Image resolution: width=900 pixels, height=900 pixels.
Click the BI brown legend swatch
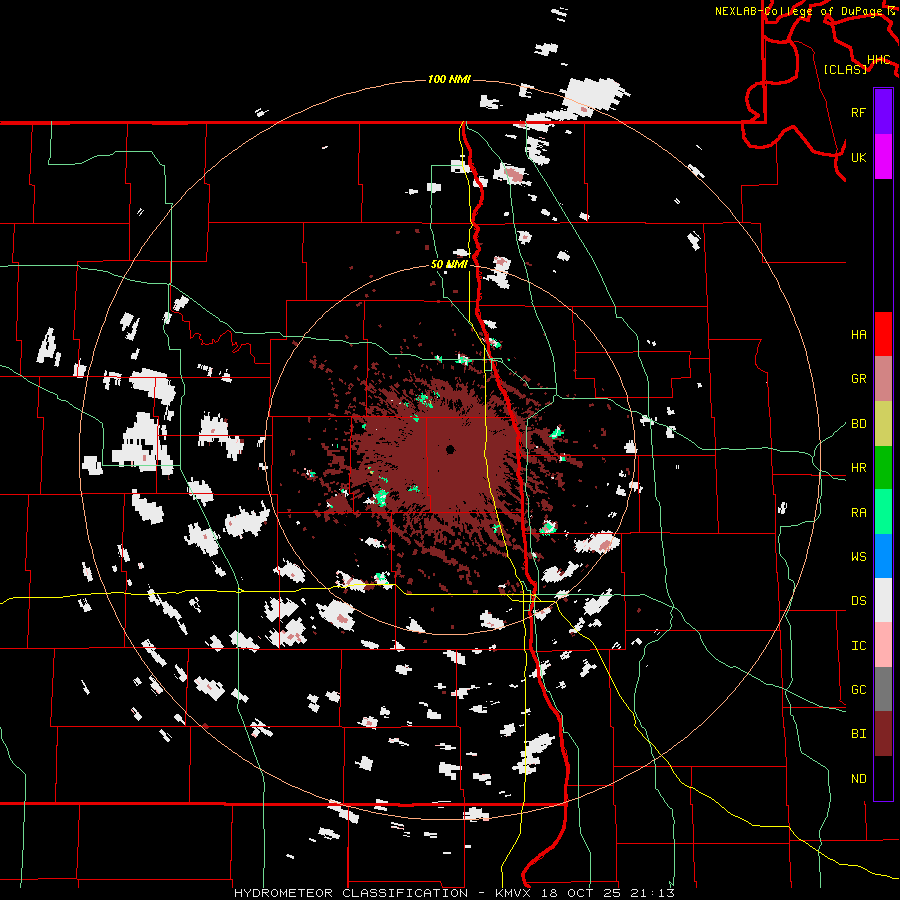tap(883, 734)
